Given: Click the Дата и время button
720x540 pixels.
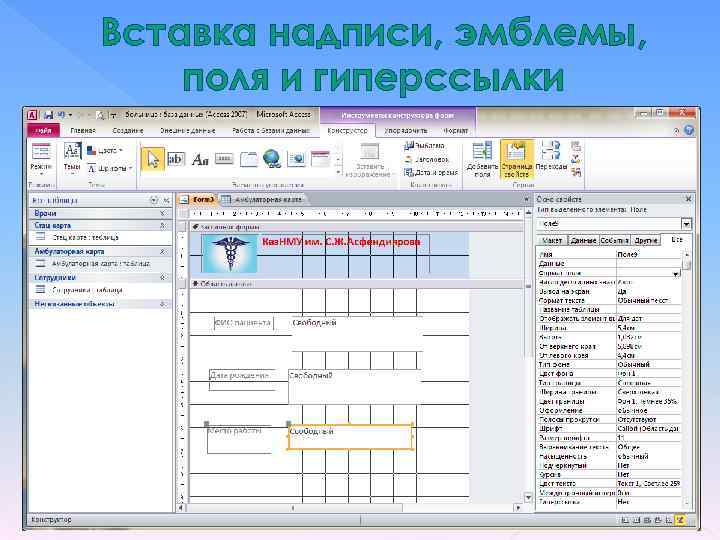Looking at the screenshot, I should (431, 173).
